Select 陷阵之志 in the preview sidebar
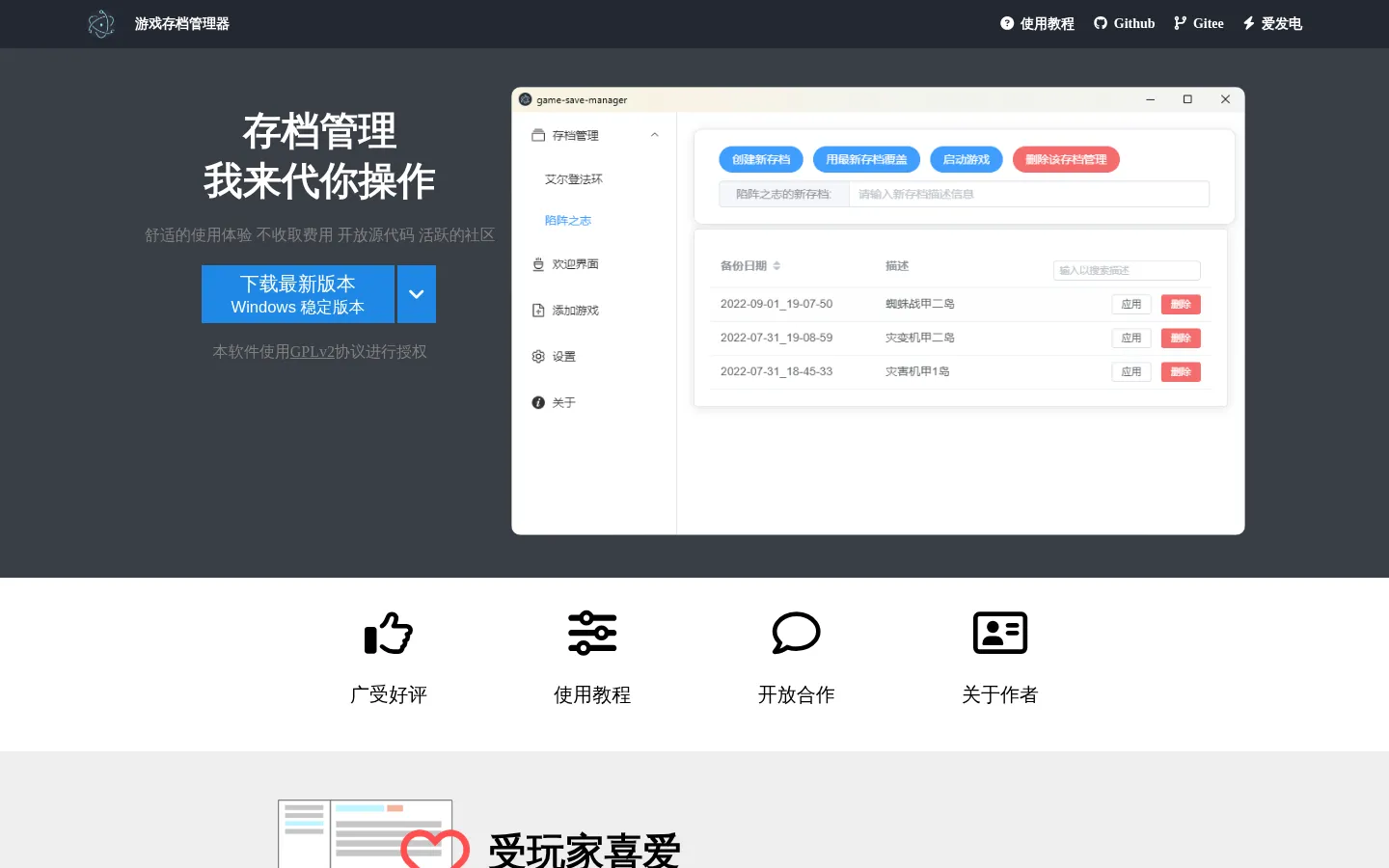The image size is (1389, 868). tap(568, 221)
